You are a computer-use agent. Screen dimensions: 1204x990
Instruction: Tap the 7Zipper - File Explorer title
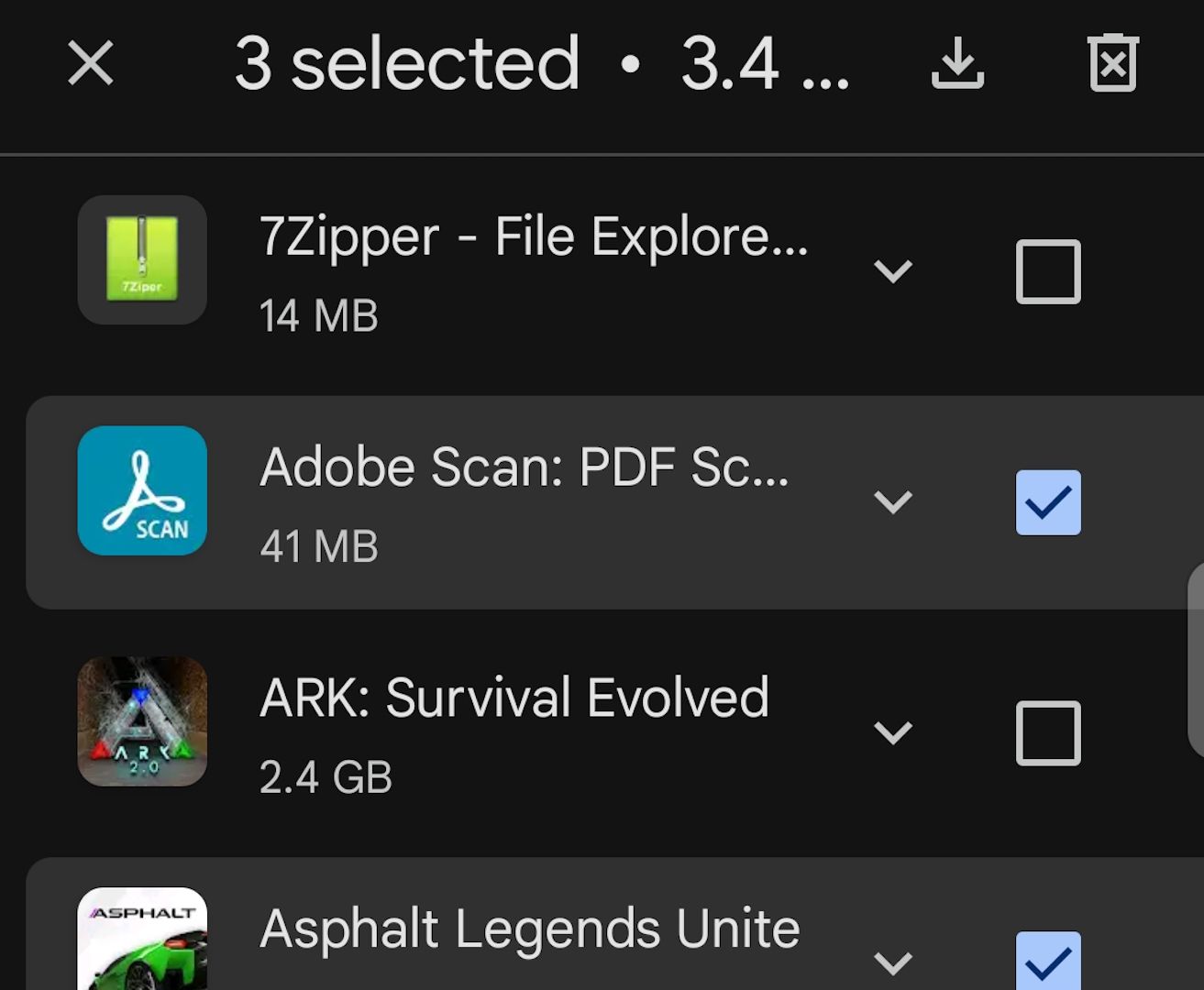point(534,237)
